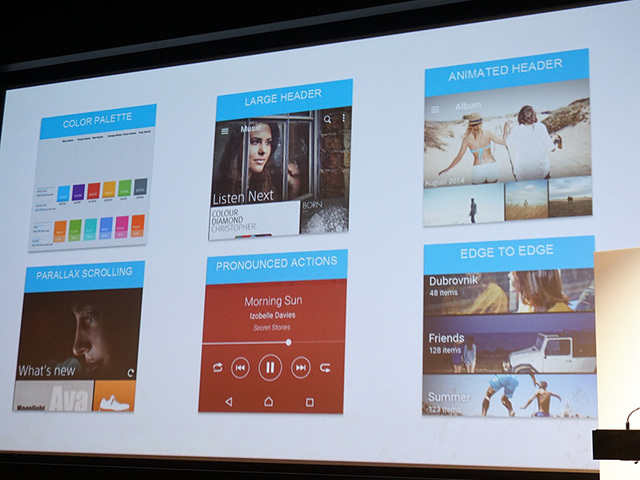Move the Morning Sun seek slider handle
Viewport: 640px width, 480px height.
click(x=289, y=342)
